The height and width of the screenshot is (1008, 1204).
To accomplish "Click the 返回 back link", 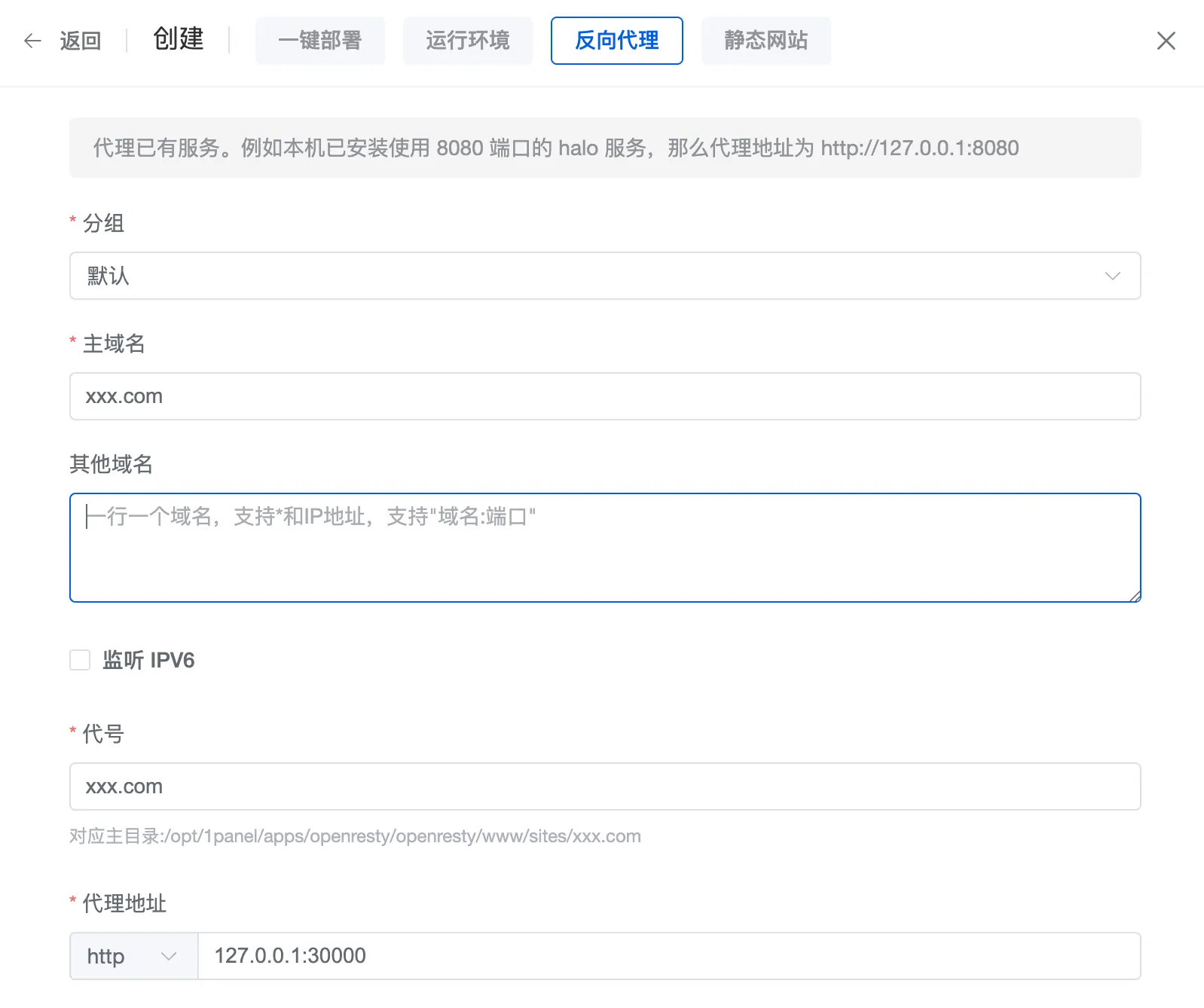I will (x=81, y=41).
